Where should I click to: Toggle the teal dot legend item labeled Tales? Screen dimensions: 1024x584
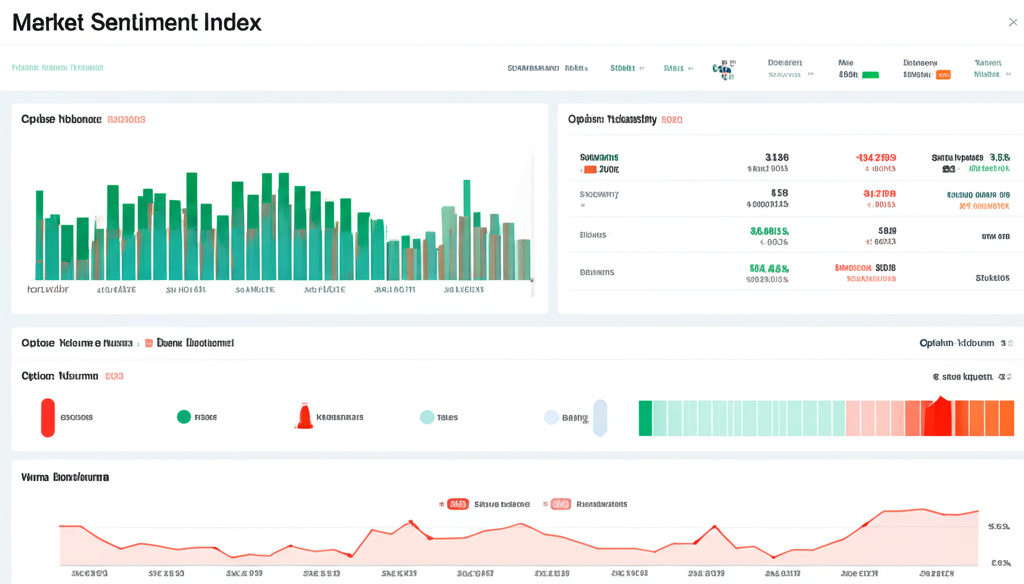[428, 416]
